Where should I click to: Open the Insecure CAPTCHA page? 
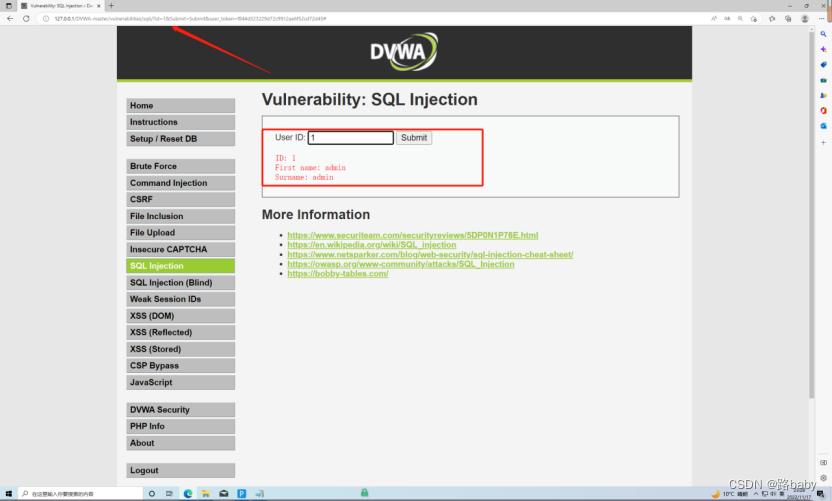180,249
